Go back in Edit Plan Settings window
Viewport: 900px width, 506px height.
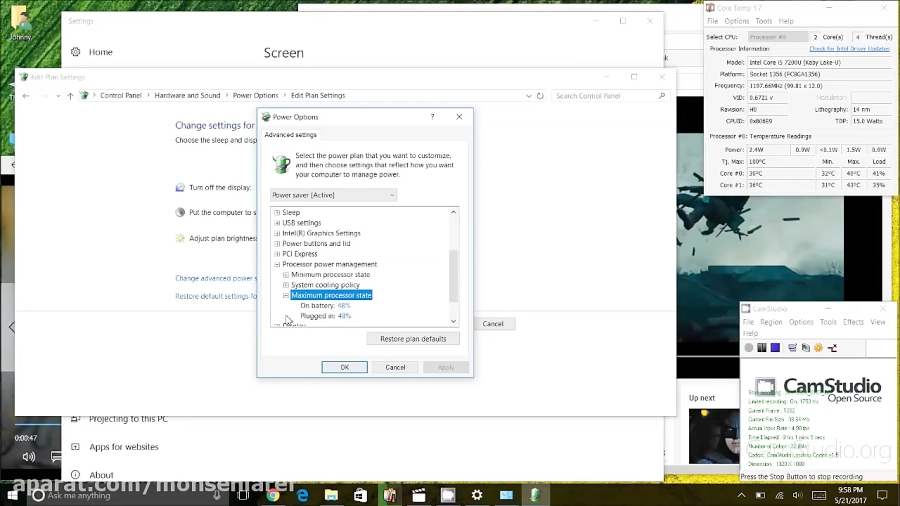(x=26, y=96)
